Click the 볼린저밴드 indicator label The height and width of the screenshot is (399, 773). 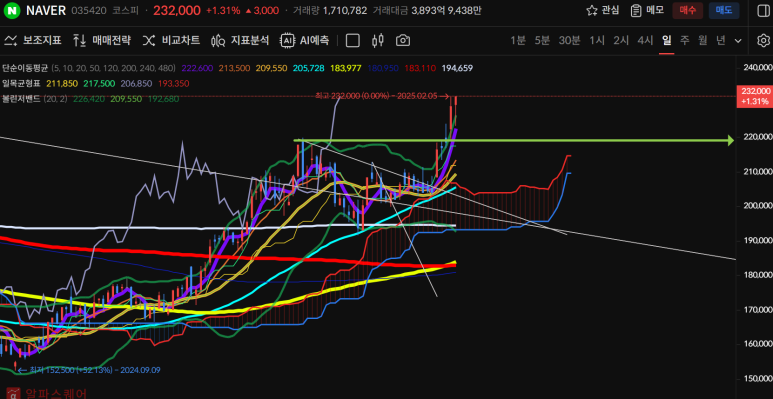pyautogui.click(x=21, y=99)
